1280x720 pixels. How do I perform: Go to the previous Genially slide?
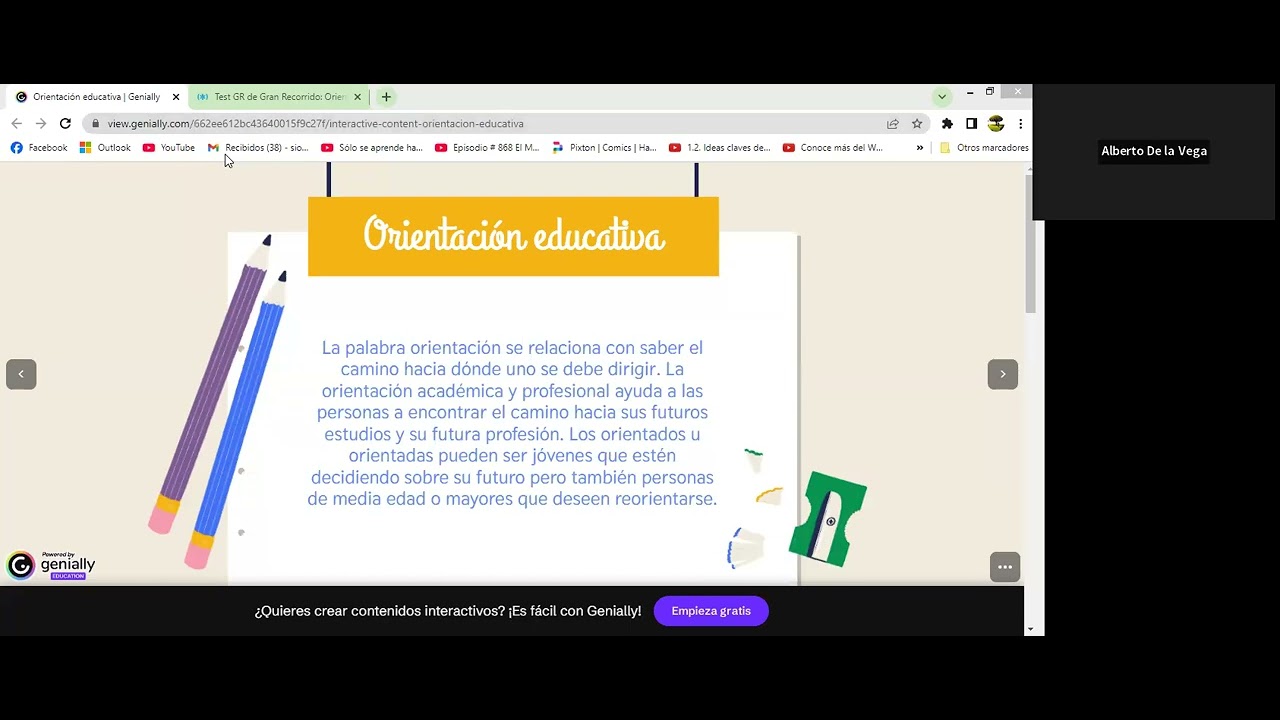pyautogui.click(x=21, y=374)
